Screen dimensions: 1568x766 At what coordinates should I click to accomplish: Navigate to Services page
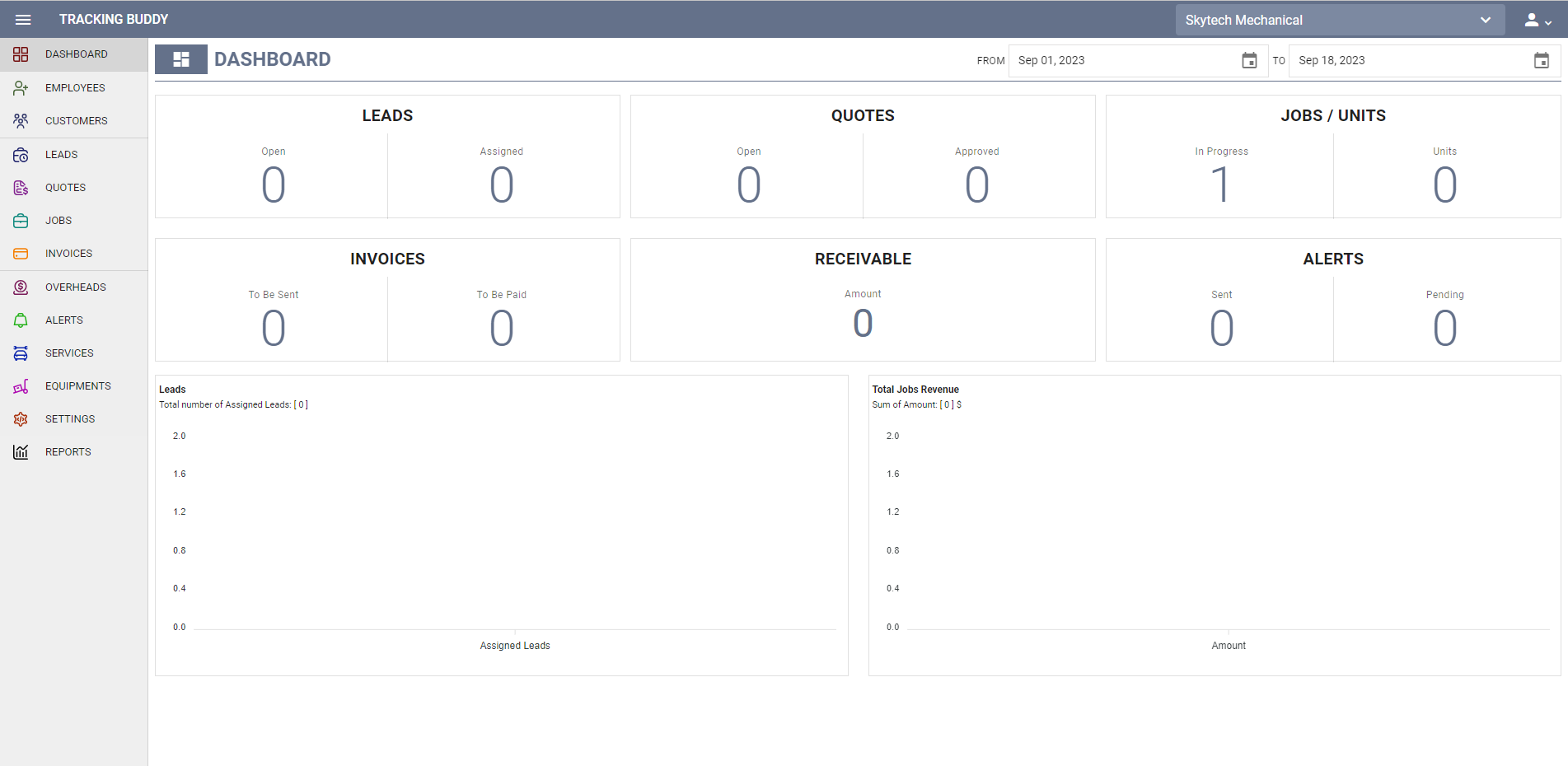[x=69, y=353]
